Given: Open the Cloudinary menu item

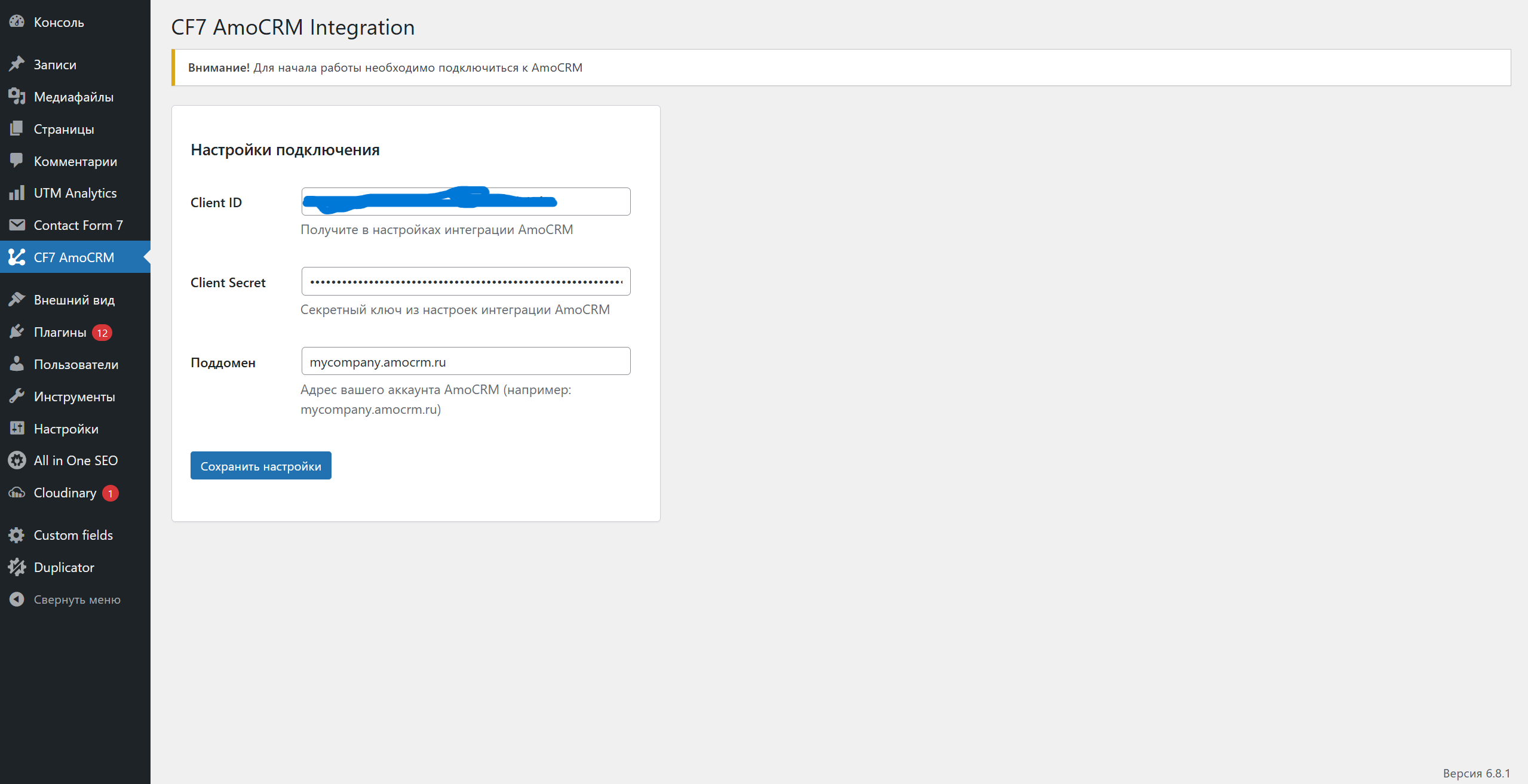Looking at the screenshot, I should point(75,493).
